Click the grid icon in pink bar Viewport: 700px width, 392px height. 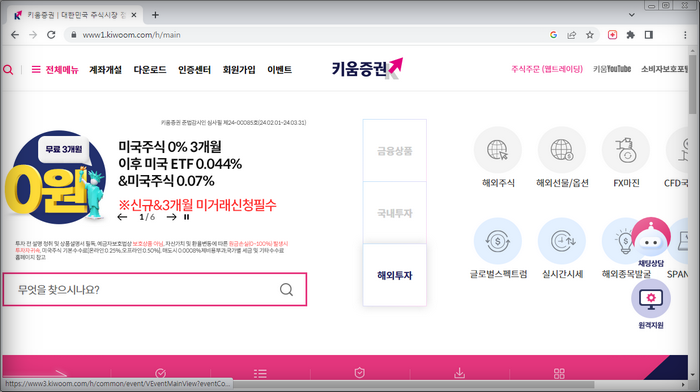[559, 373]
